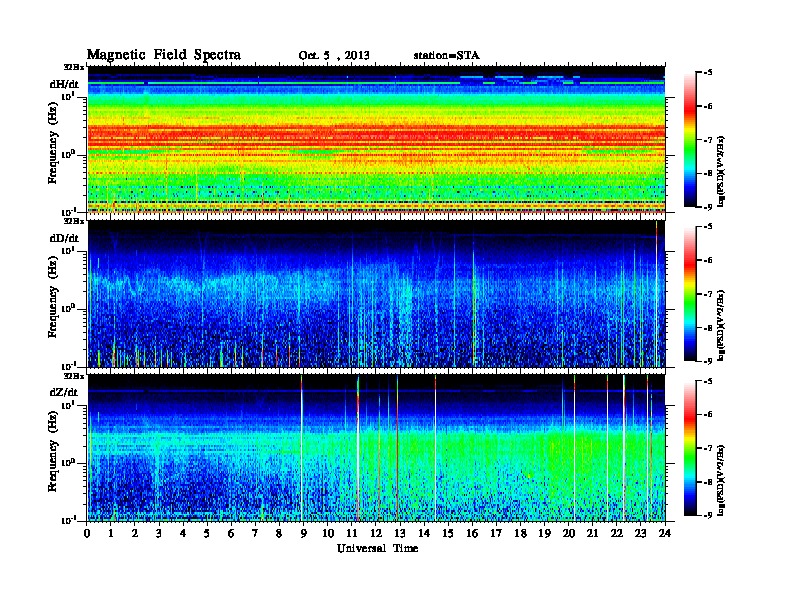The image size is (792, 612).
Task: Click the dZ/dt panel color scale bar
Action: 690,448
